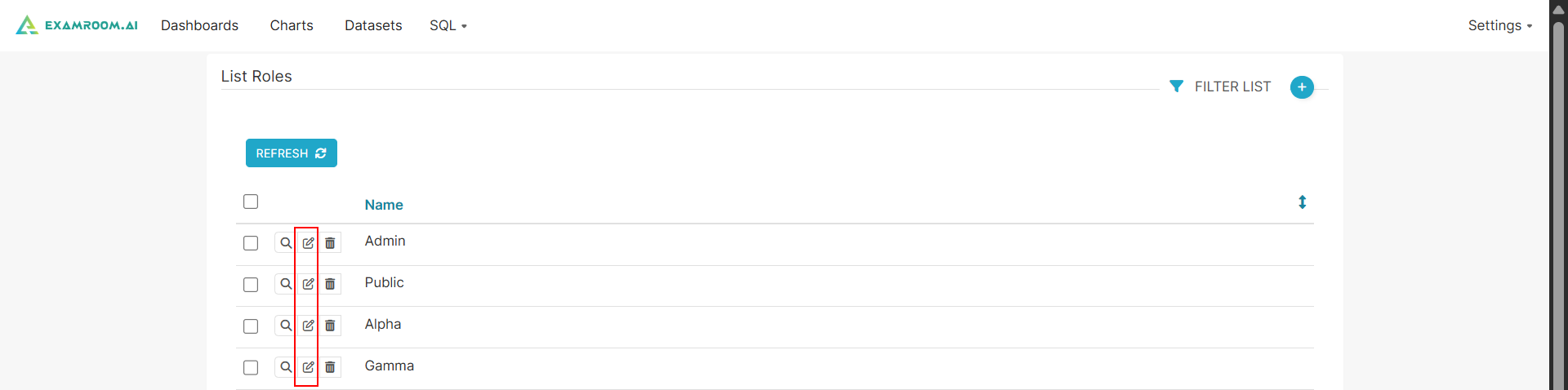The image size is (1568, 390).
Task: Go to the Dashboards menu
Action: (x=199, y=26)
